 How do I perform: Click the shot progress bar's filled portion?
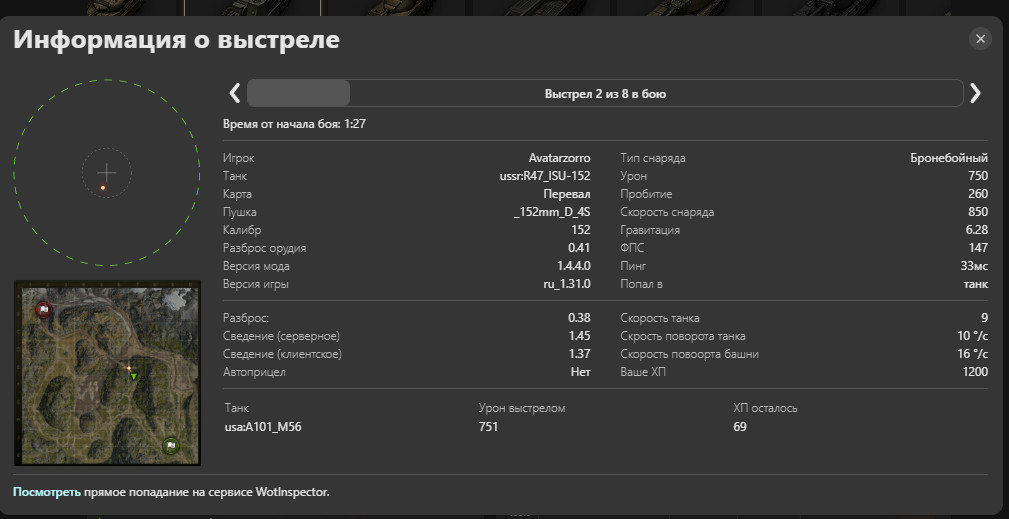click(298, 93)
